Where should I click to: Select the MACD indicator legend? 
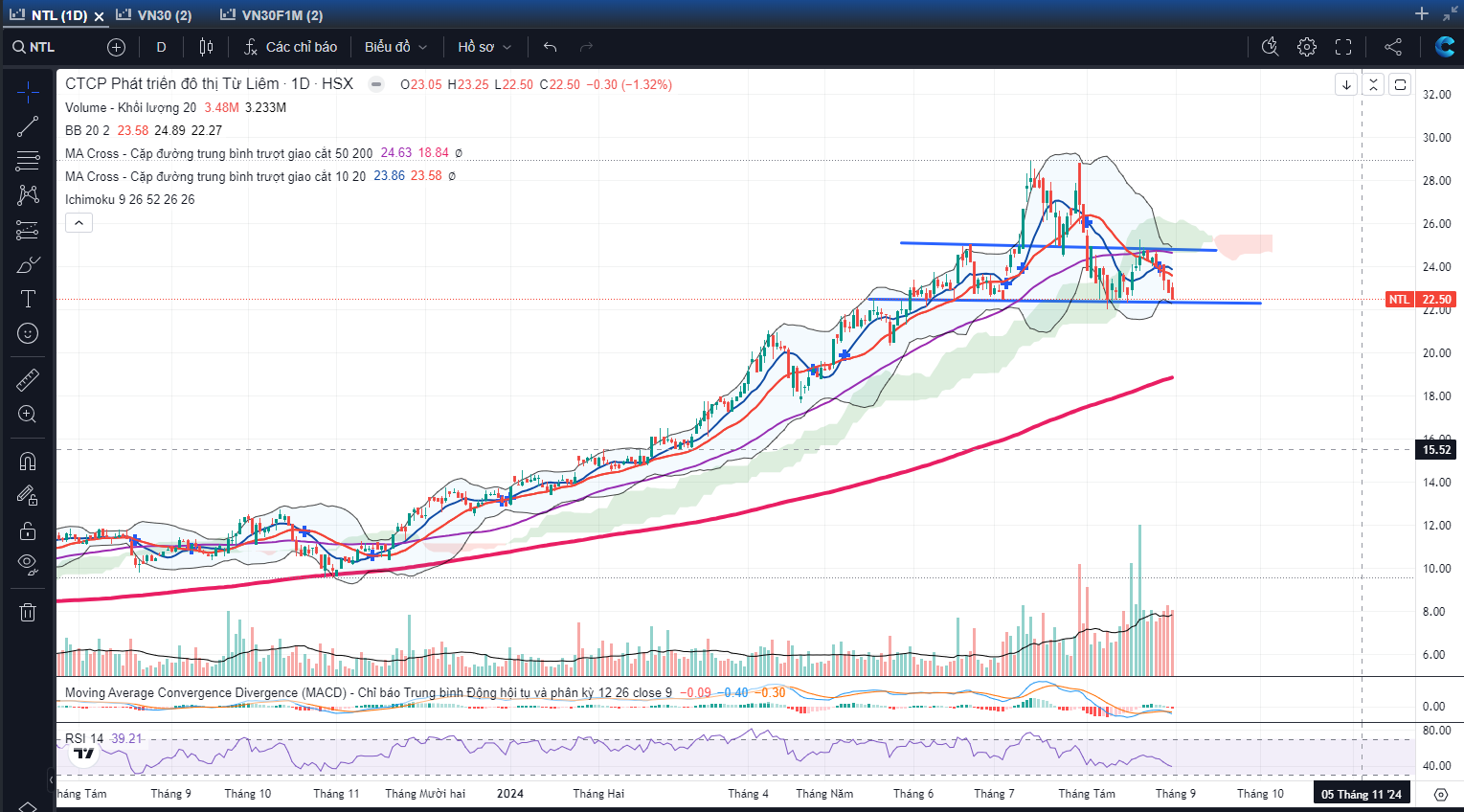click(x=369, y=692)
